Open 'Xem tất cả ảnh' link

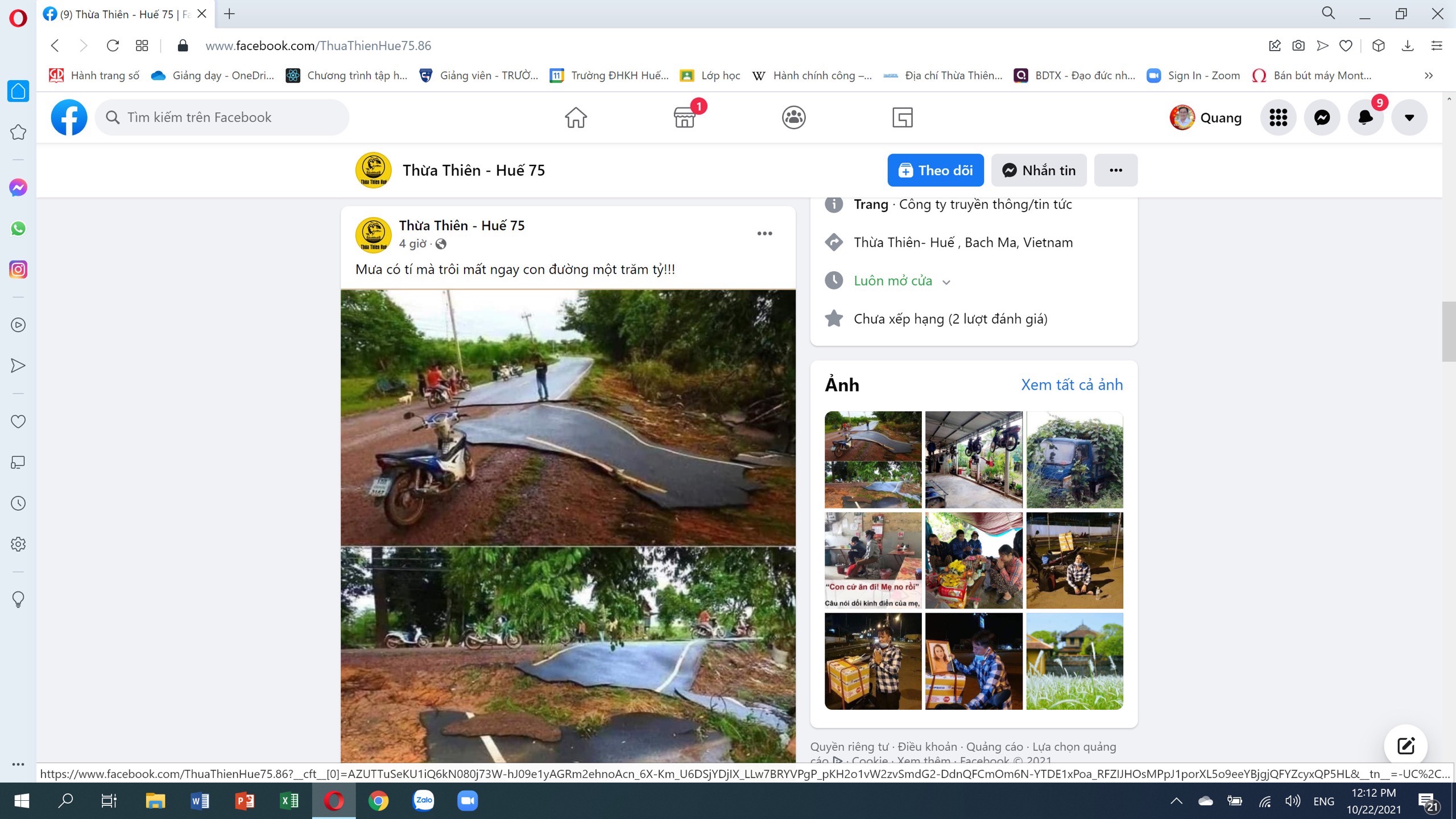[x=1072, y=385]
